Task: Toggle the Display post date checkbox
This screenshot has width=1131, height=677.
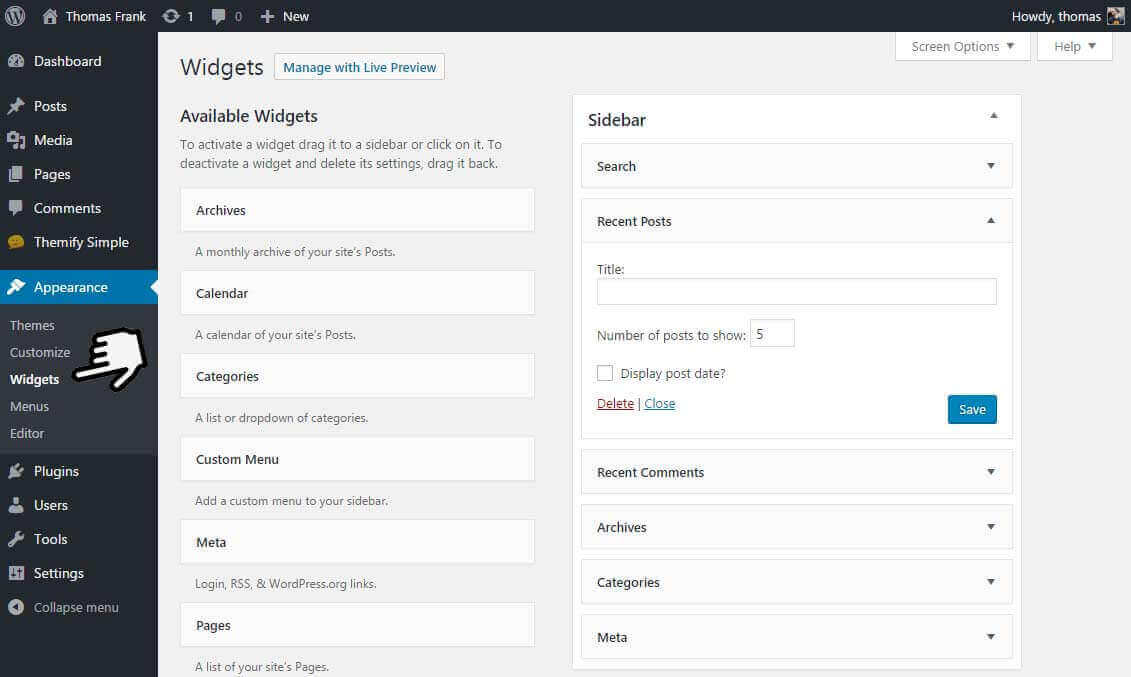Action: point(604,373)
